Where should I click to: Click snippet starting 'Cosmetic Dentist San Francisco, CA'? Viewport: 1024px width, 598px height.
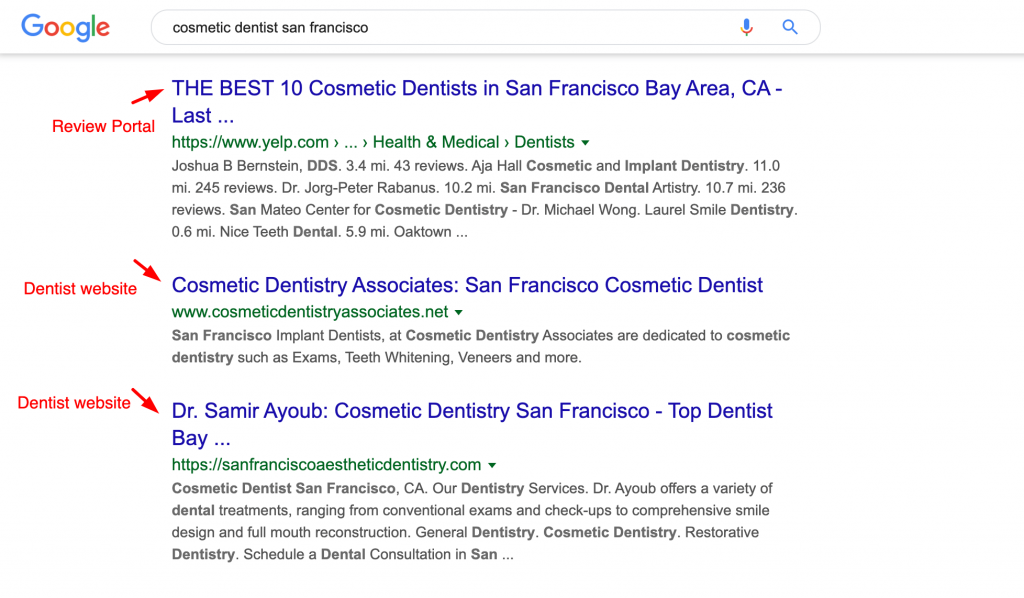(472, 522)
